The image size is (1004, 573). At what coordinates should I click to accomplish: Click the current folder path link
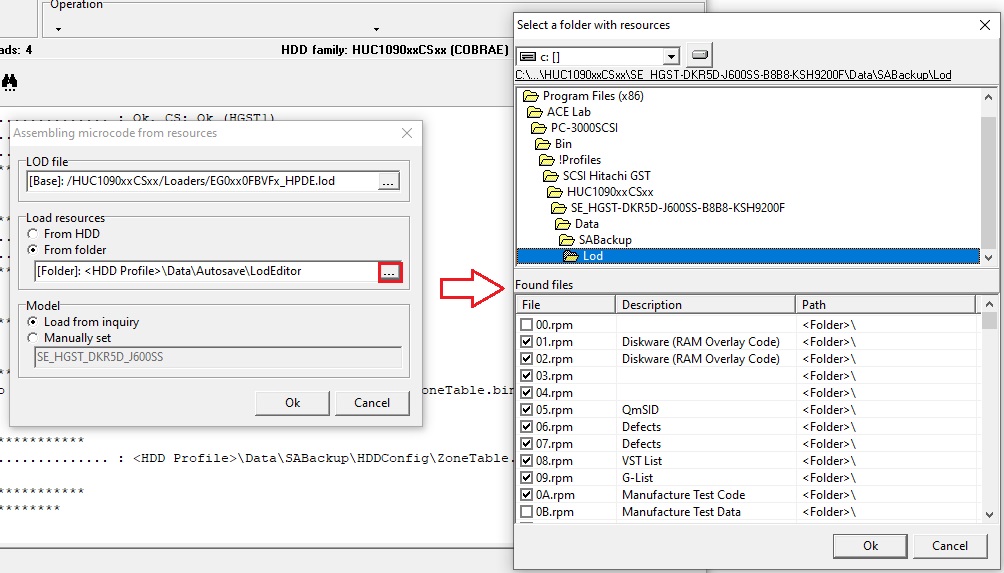tap(733, 75)
